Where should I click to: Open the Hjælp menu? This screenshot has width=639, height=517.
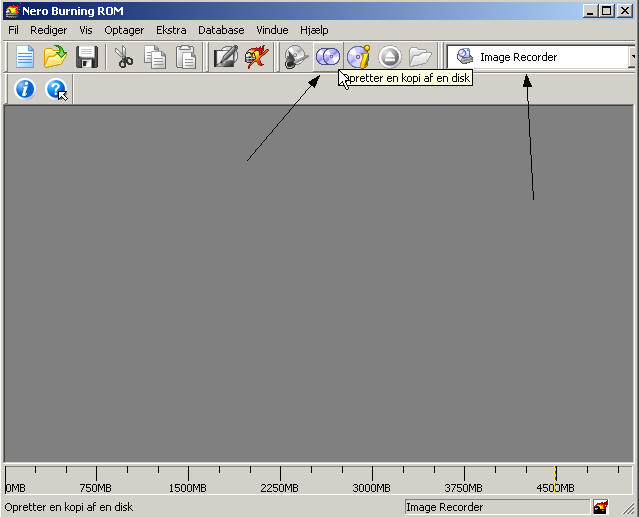click(314, 30)
